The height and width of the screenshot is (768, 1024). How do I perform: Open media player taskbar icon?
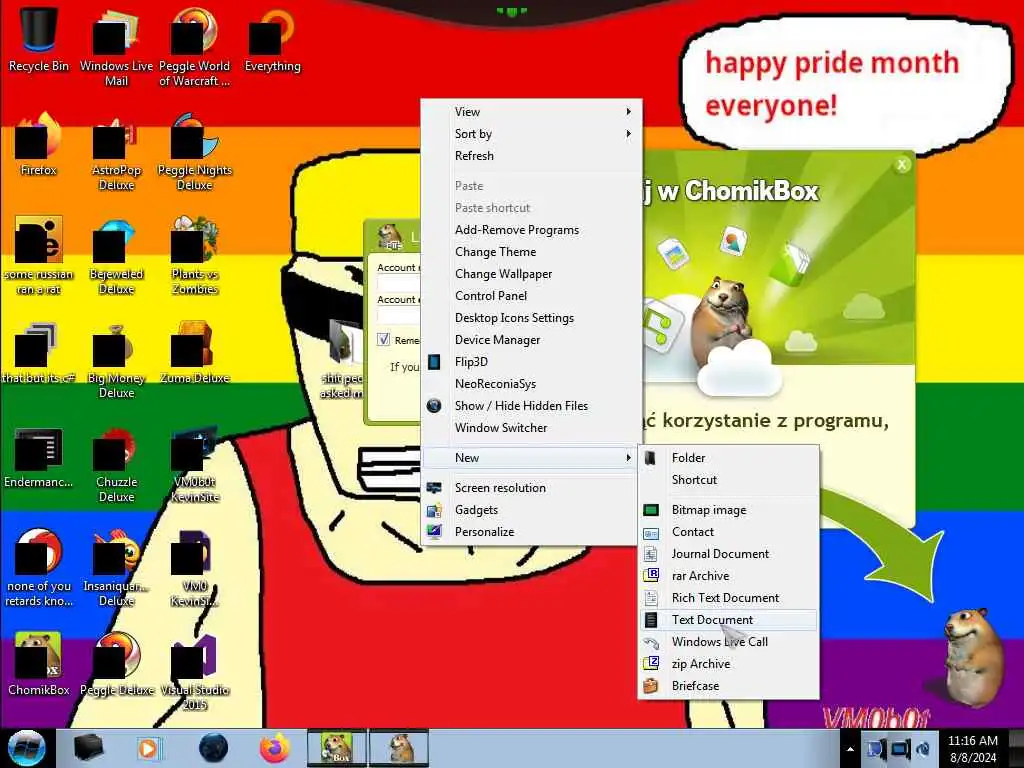tap(150, 748)
